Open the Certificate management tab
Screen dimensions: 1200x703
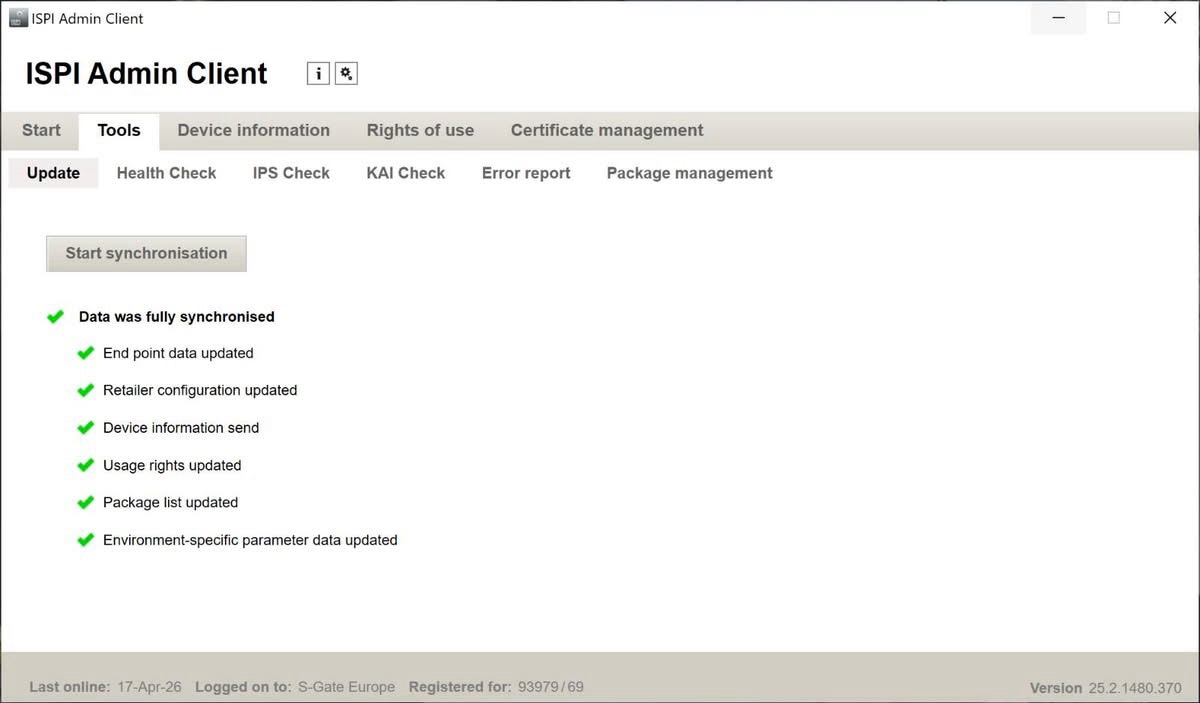pyautogui.click(x=606, y=130)
